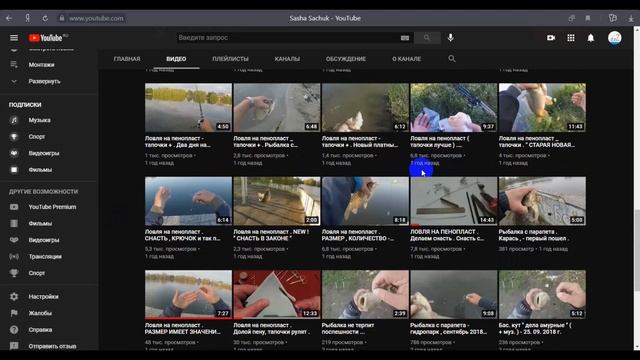Screen dimensions: 640x360
Task: Open the 9:08 video thumbnail
Action: pyautogui.click(x=454, y=295)
